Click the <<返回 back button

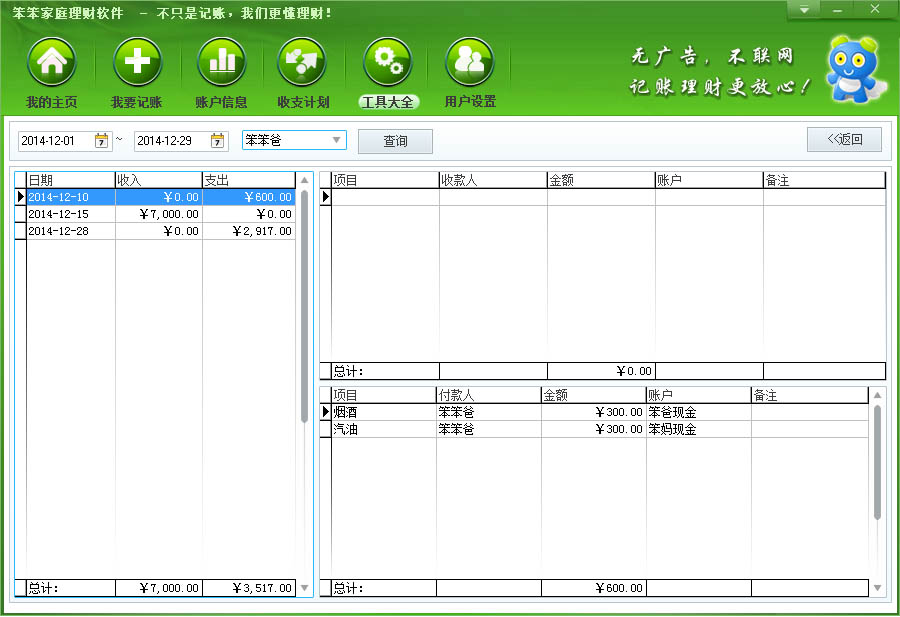tap(844, 139)
